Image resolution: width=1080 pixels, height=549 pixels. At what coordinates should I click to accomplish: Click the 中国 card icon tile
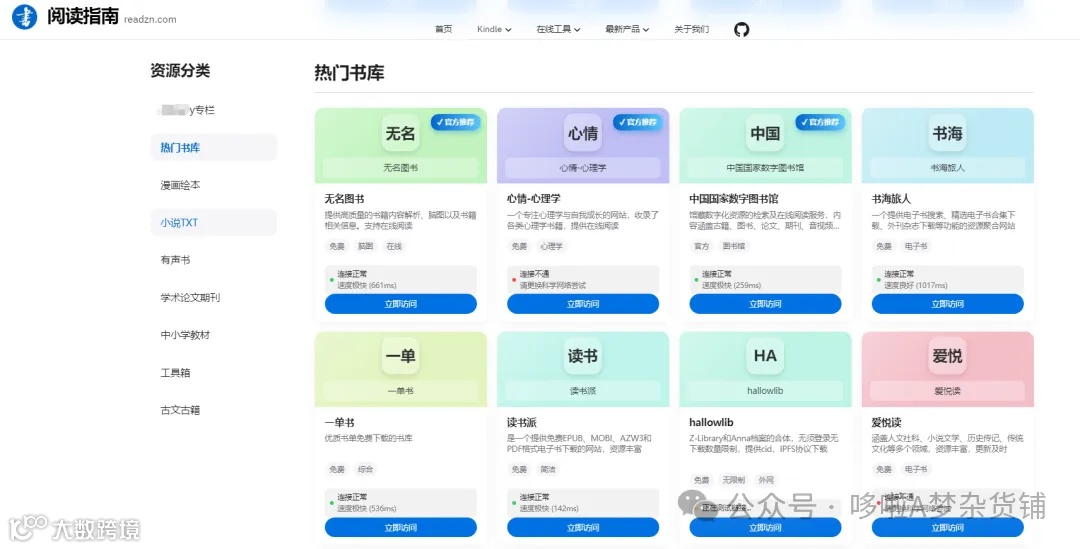pyautogui.click(x=765, y=132)
